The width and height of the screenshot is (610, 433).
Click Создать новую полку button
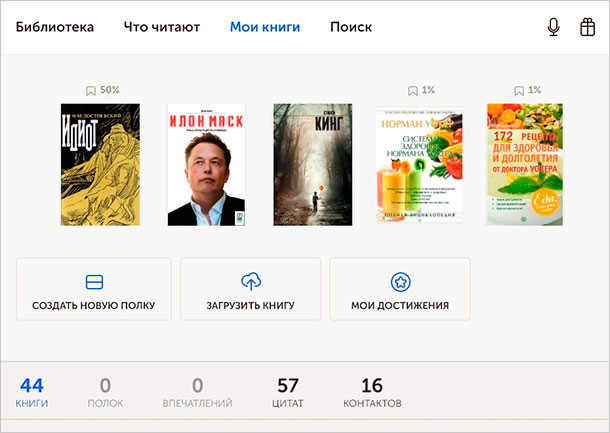click(x=94, y=289)
